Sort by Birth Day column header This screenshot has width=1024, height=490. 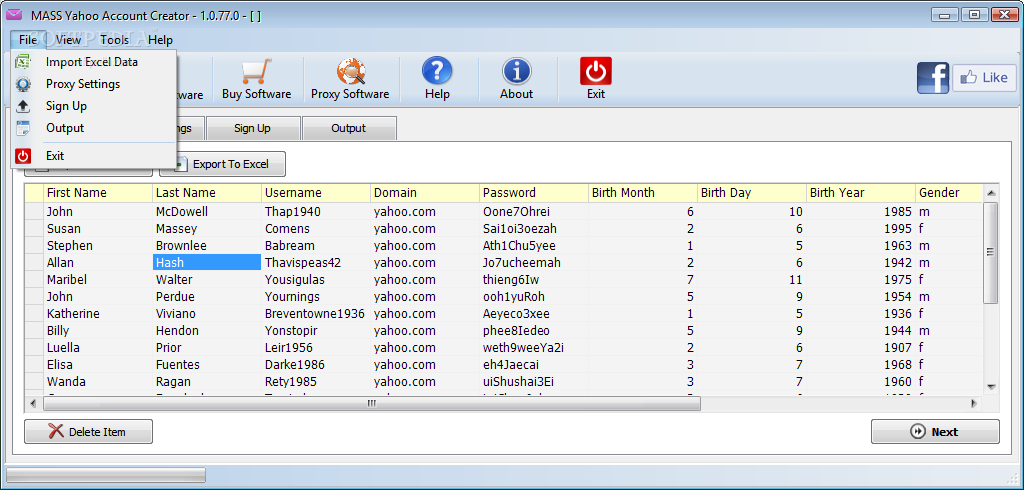pos(752,193)
